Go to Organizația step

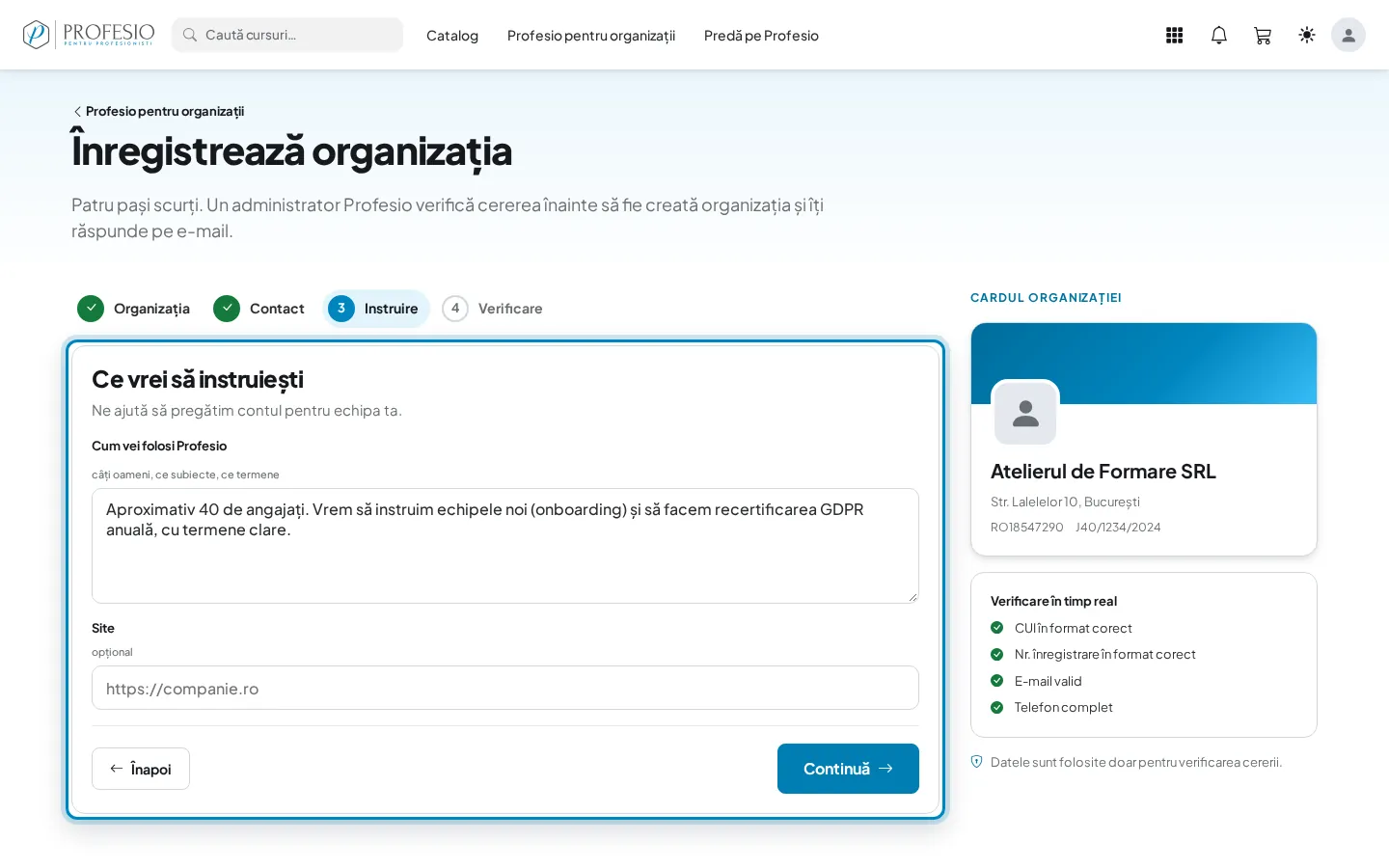pos(133,309)
